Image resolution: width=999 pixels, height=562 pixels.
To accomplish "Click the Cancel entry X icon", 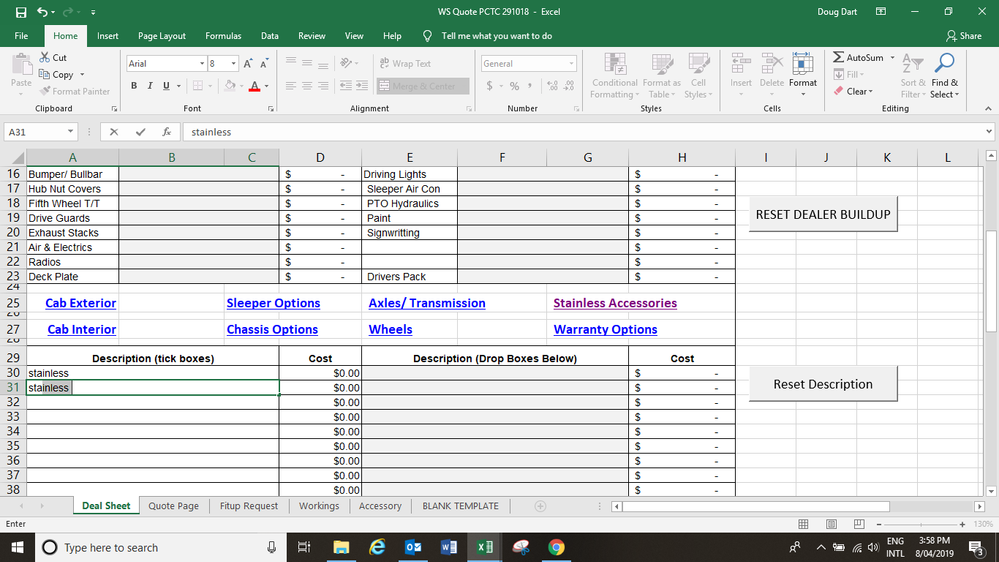I will point(113,132).
